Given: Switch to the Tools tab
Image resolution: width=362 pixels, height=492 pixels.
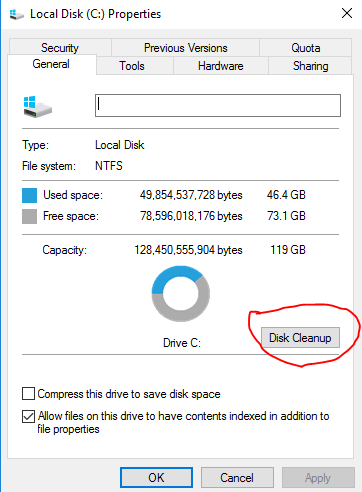Looking at the screenshot, I should click(132, 66).
